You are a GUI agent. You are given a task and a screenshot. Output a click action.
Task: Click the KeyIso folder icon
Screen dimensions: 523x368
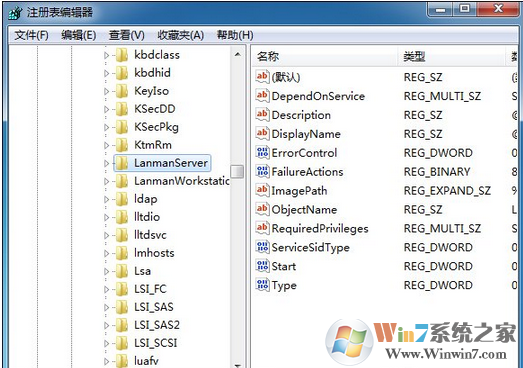click(x=122, y=91)
